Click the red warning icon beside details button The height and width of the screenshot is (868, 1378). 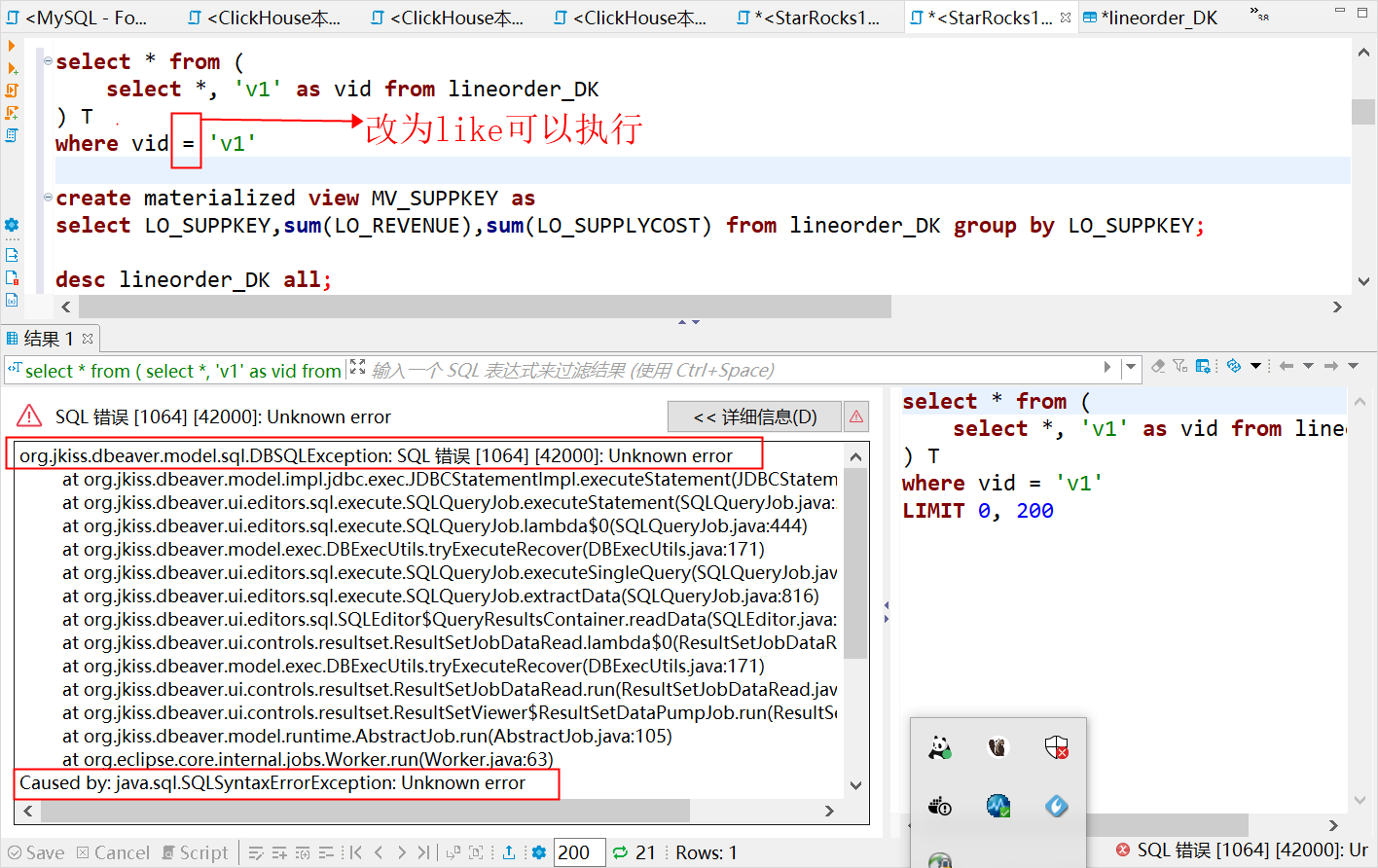tap(856, 416)
